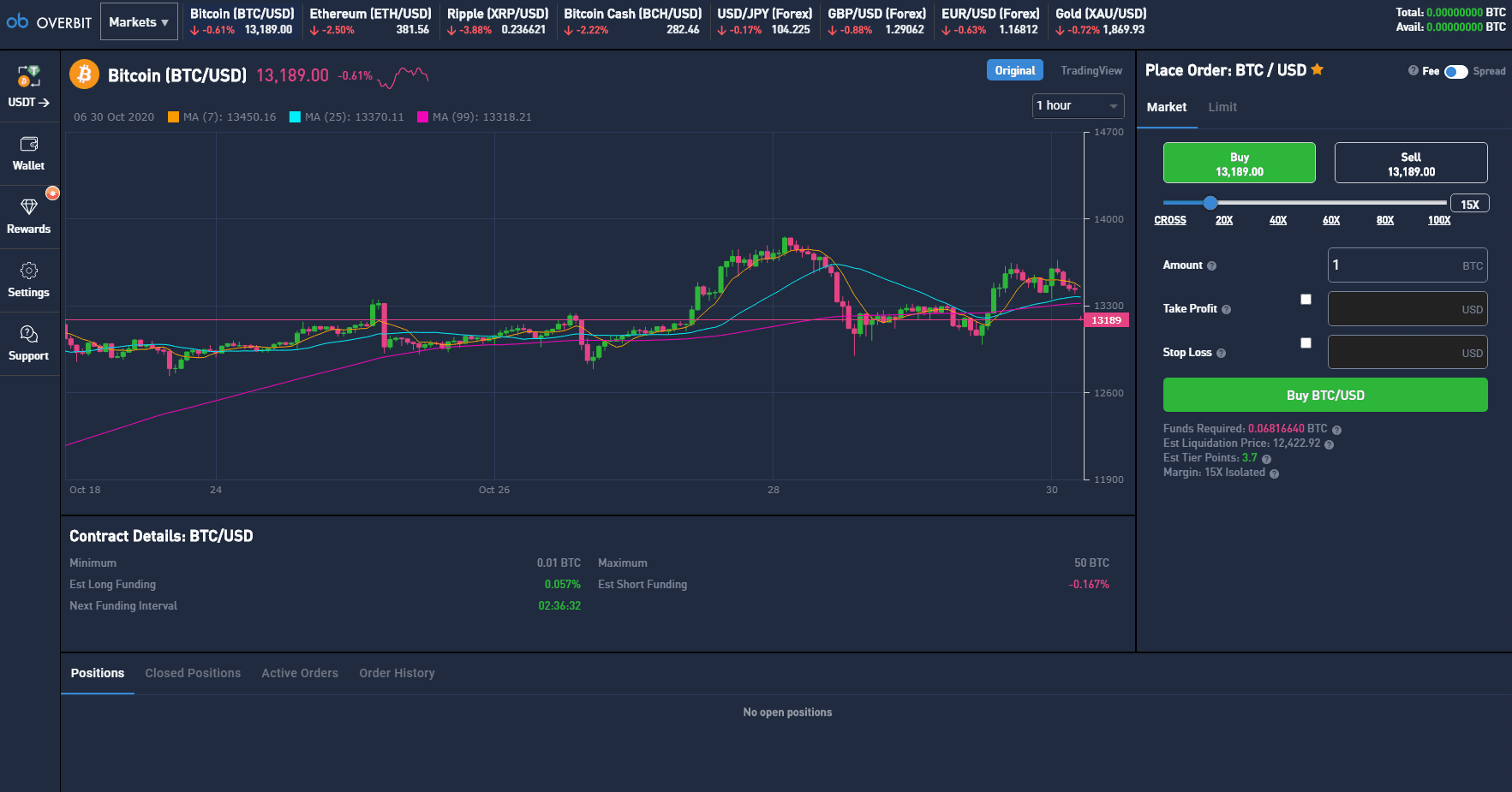The image size is (1512, 792).
Task: Open the Order History tab
Action: point(397,673)
